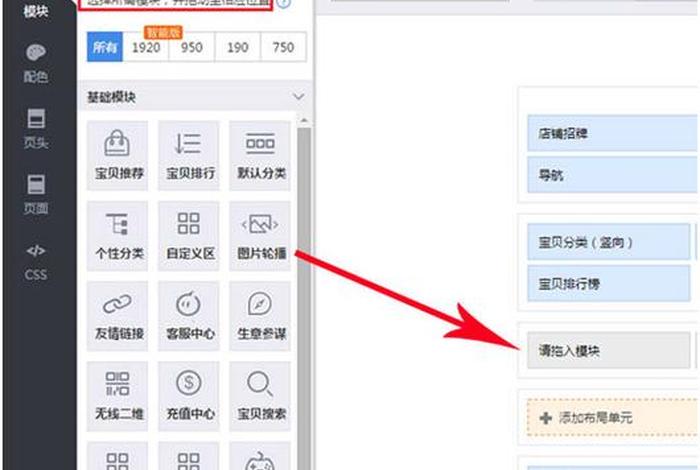This screenshot has width=700, height=470.
Task: Click the module list scroll up arrow
Action: point(304,121)
